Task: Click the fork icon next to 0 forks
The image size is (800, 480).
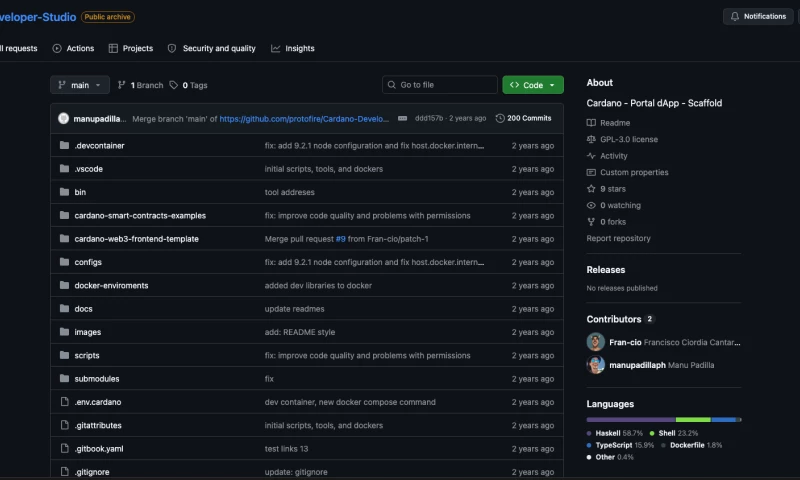Action: 591,222
